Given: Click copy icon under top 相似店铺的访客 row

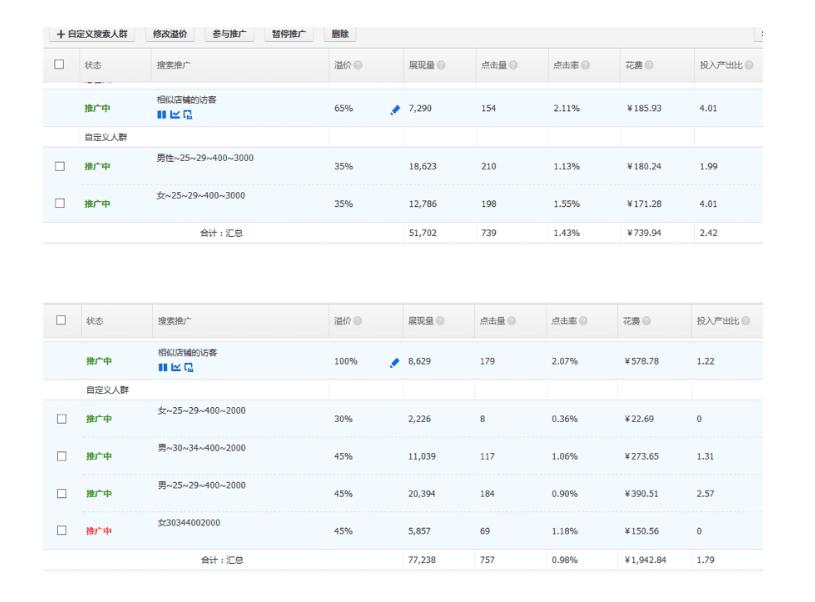Looking at the screenshot, I should click(x=188, y=115).
